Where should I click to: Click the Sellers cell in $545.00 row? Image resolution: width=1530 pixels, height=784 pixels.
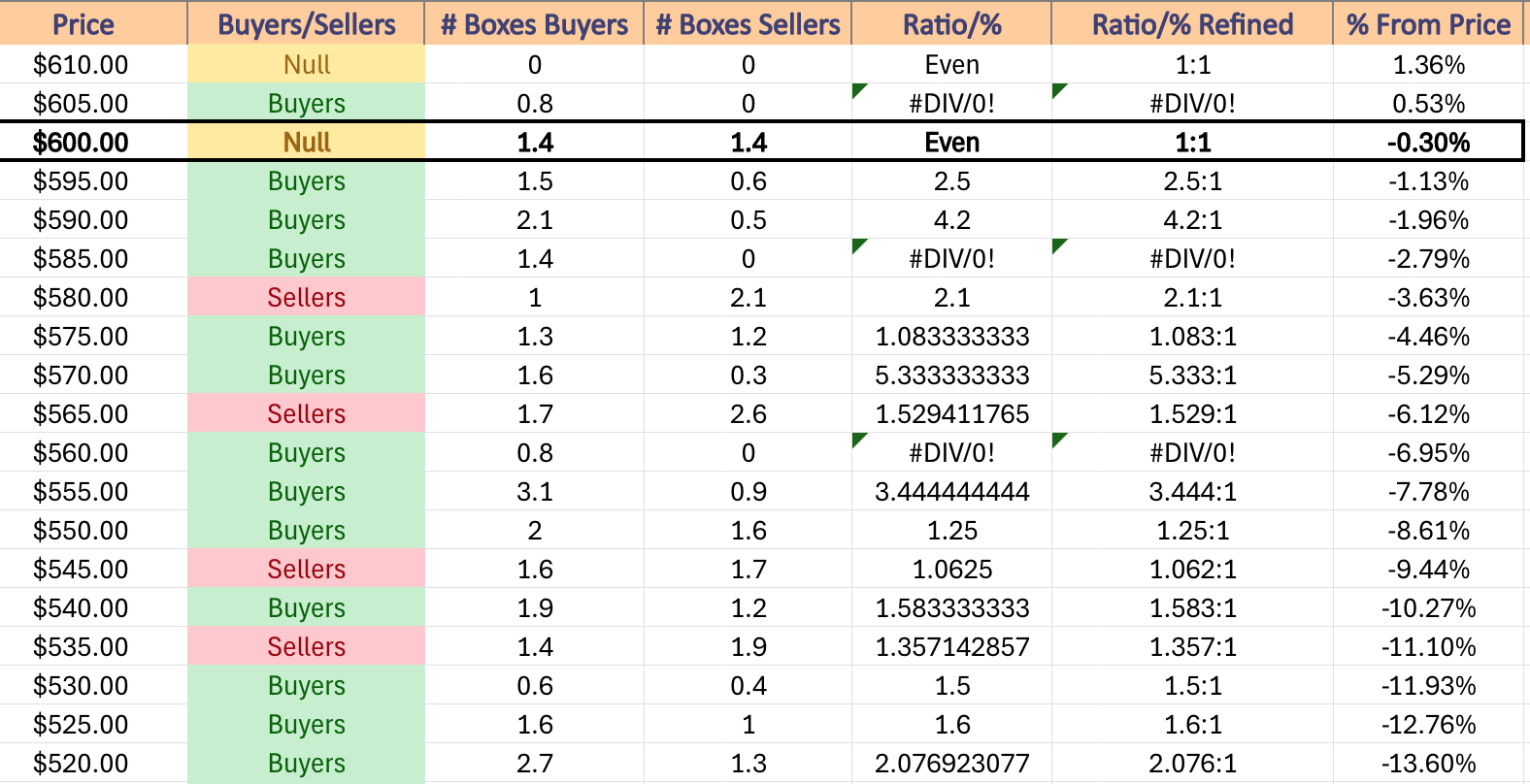point(306,569)
